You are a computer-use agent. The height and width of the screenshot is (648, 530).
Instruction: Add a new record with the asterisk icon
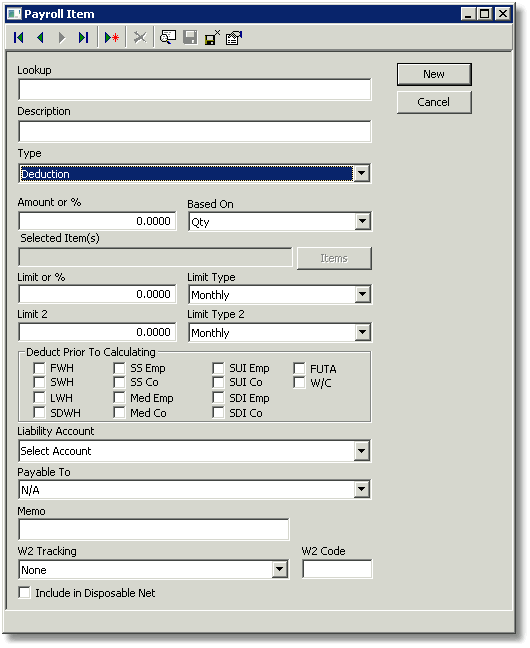coord(112,38)
